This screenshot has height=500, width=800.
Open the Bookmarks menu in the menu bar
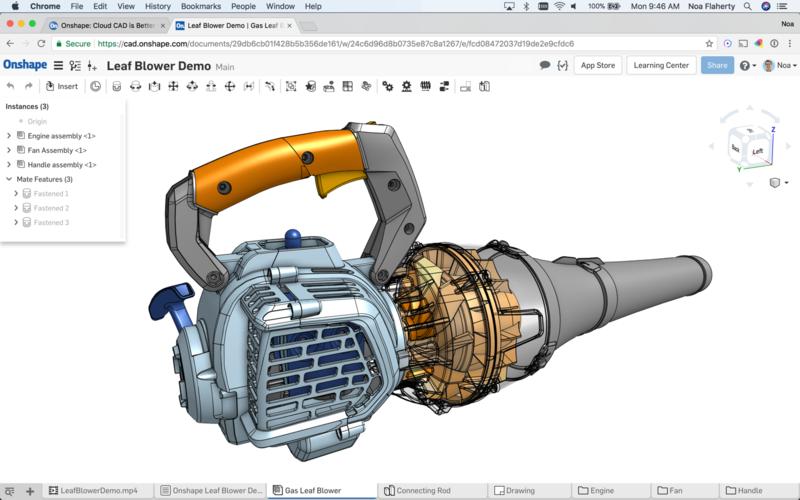[200, 6]
